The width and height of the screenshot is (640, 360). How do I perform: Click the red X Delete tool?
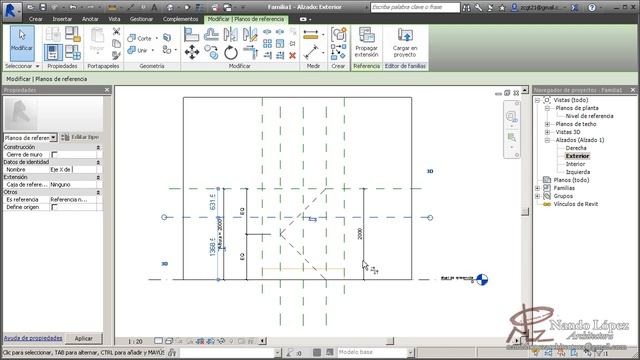pos(292,56)
